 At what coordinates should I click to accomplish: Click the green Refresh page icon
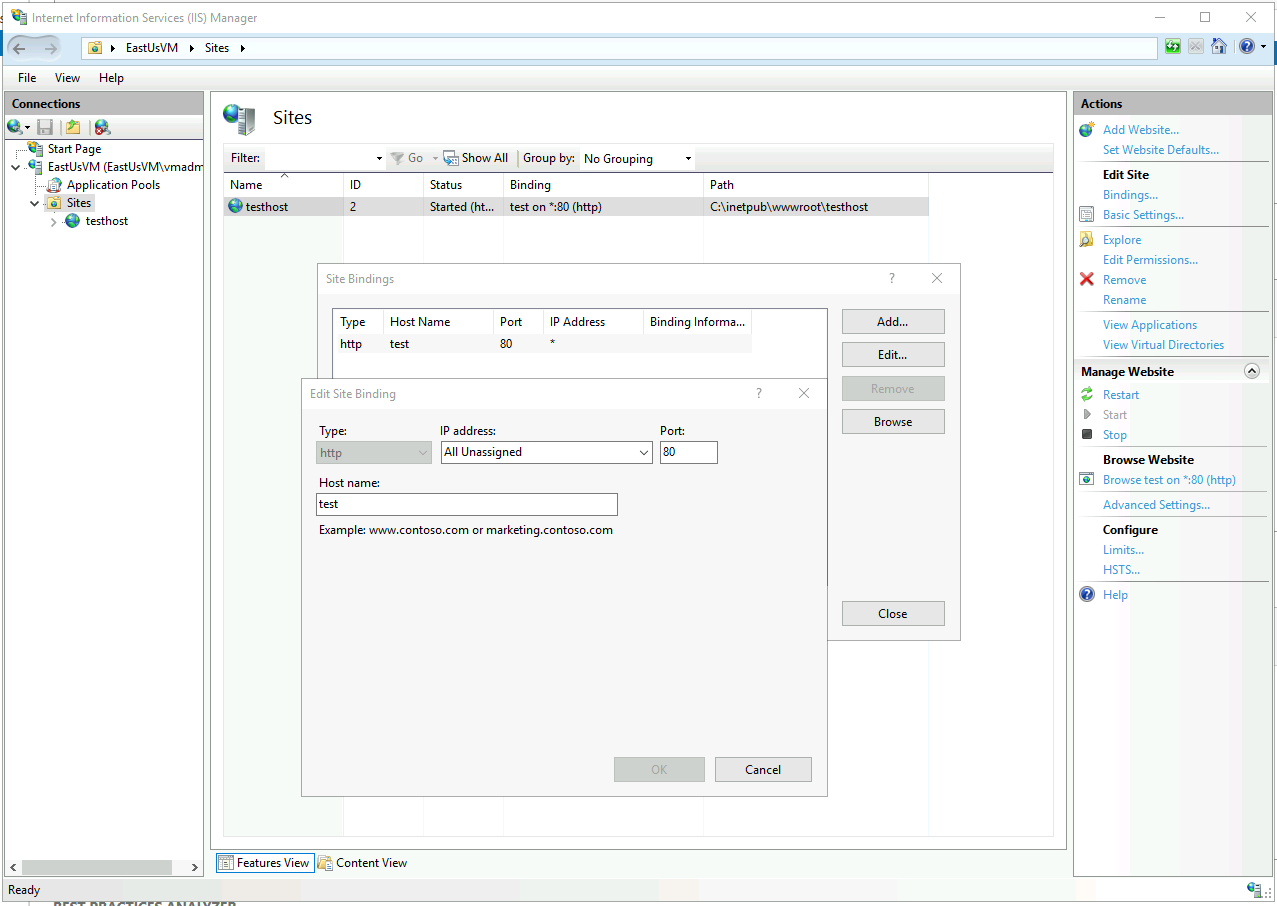[1173, 46]
